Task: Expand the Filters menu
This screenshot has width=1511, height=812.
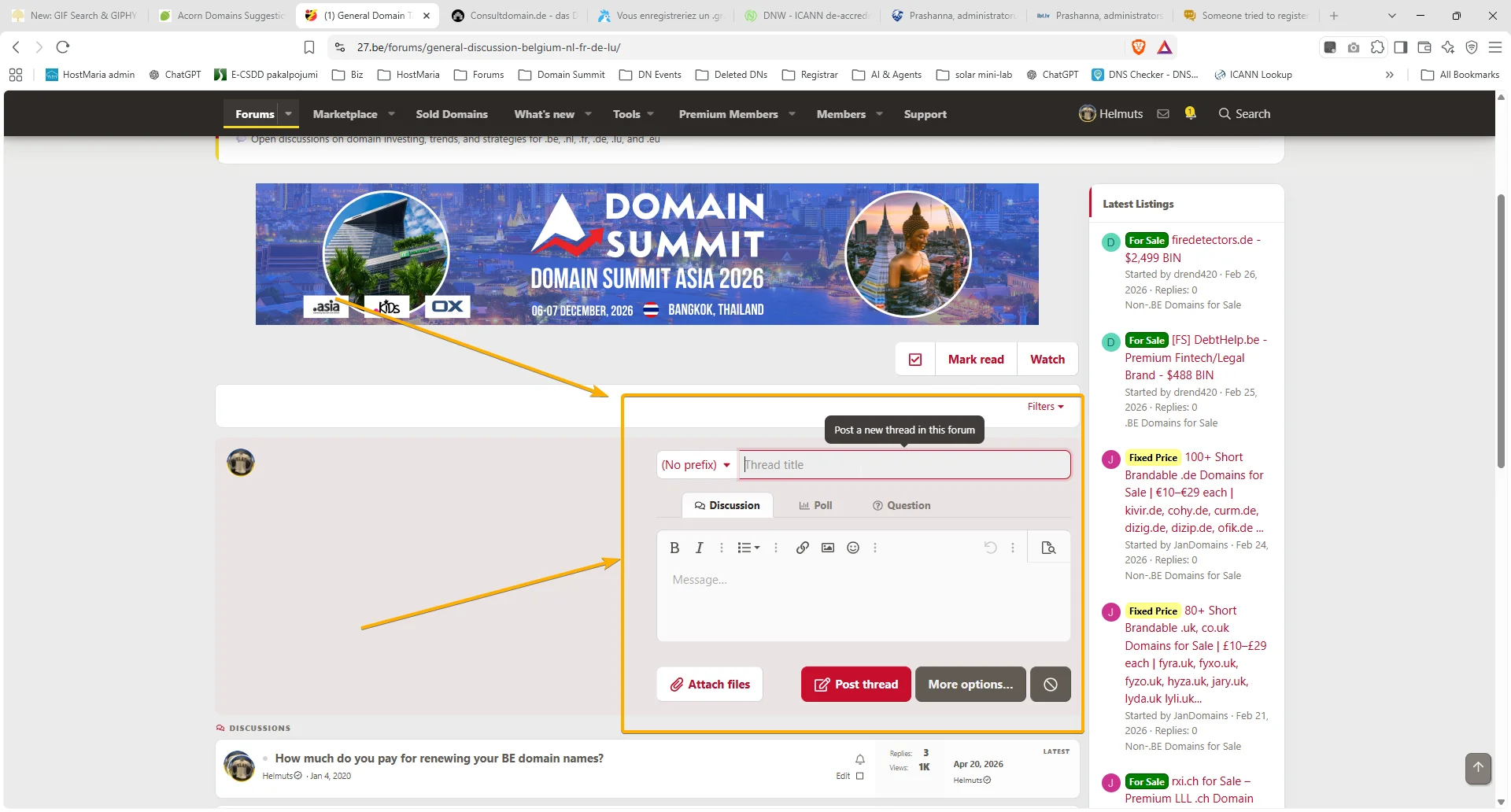Action: [1045, 407]
